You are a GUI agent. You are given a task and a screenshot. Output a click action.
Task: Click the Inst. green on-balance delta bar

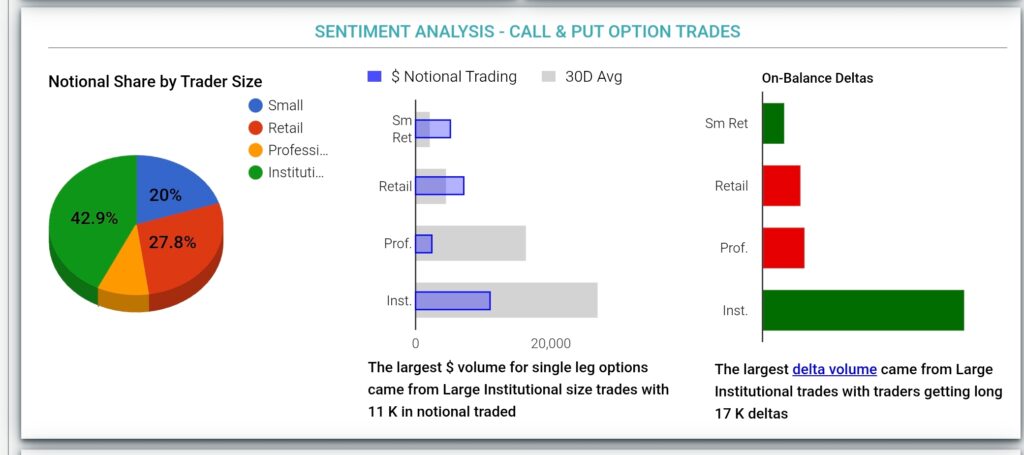point(862,310)
